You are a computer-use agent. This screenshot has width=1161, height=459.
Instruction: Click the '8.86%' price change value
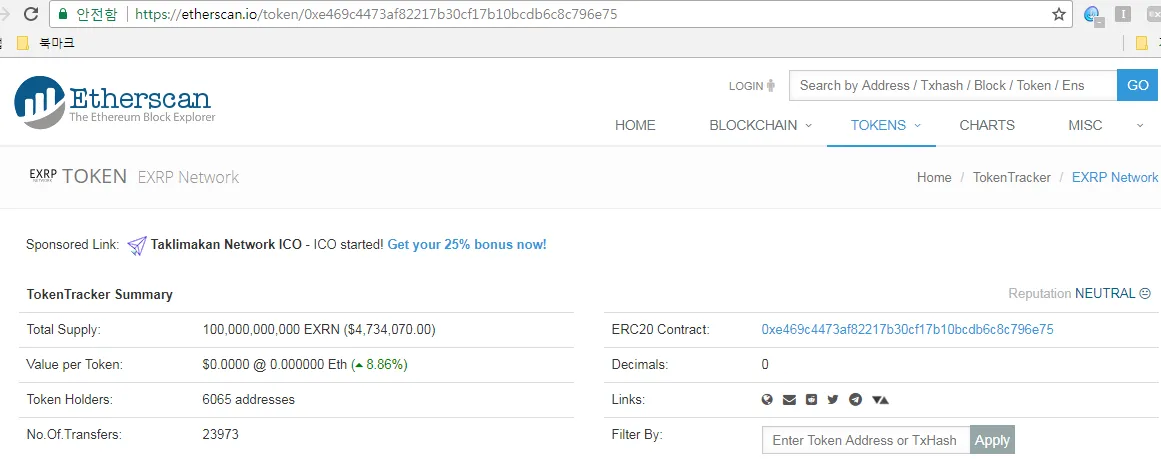coord(384,365)
